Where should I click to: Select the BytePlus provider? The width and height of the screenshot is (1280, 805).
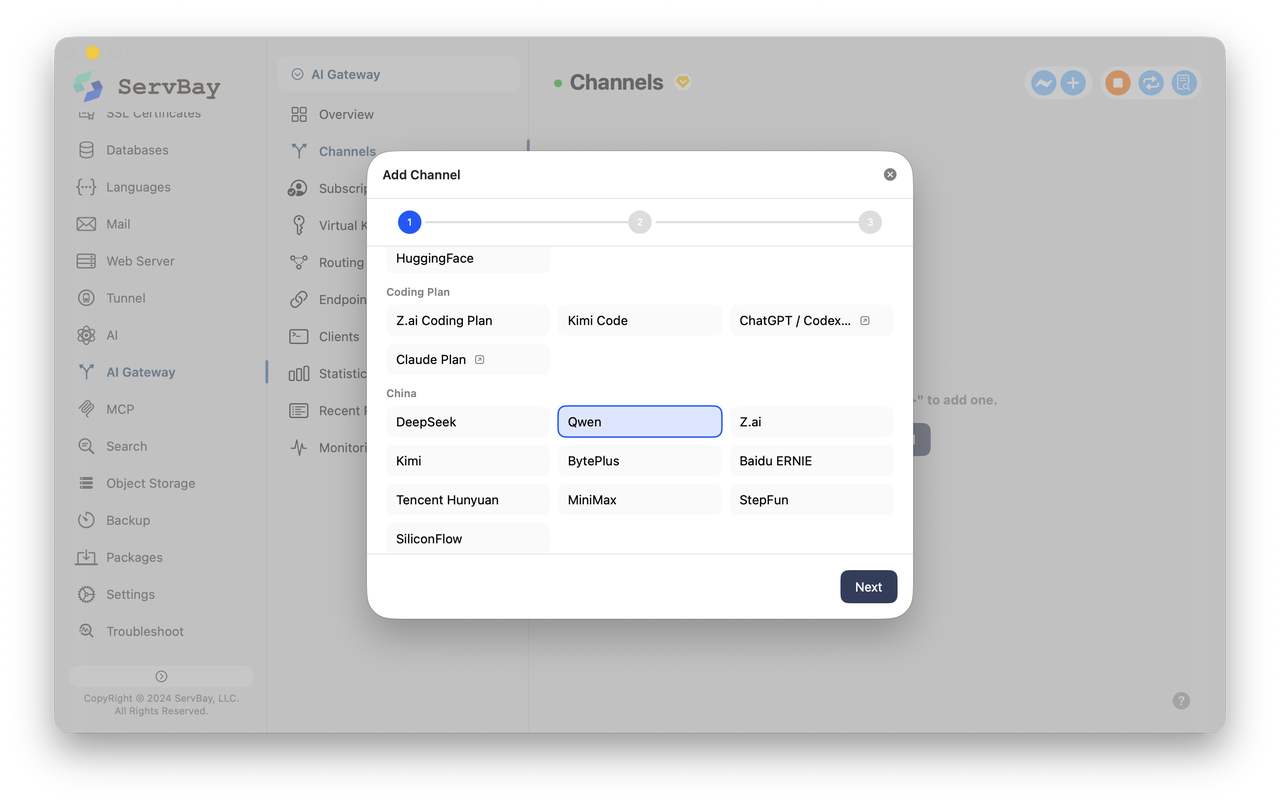coord(640,461)
